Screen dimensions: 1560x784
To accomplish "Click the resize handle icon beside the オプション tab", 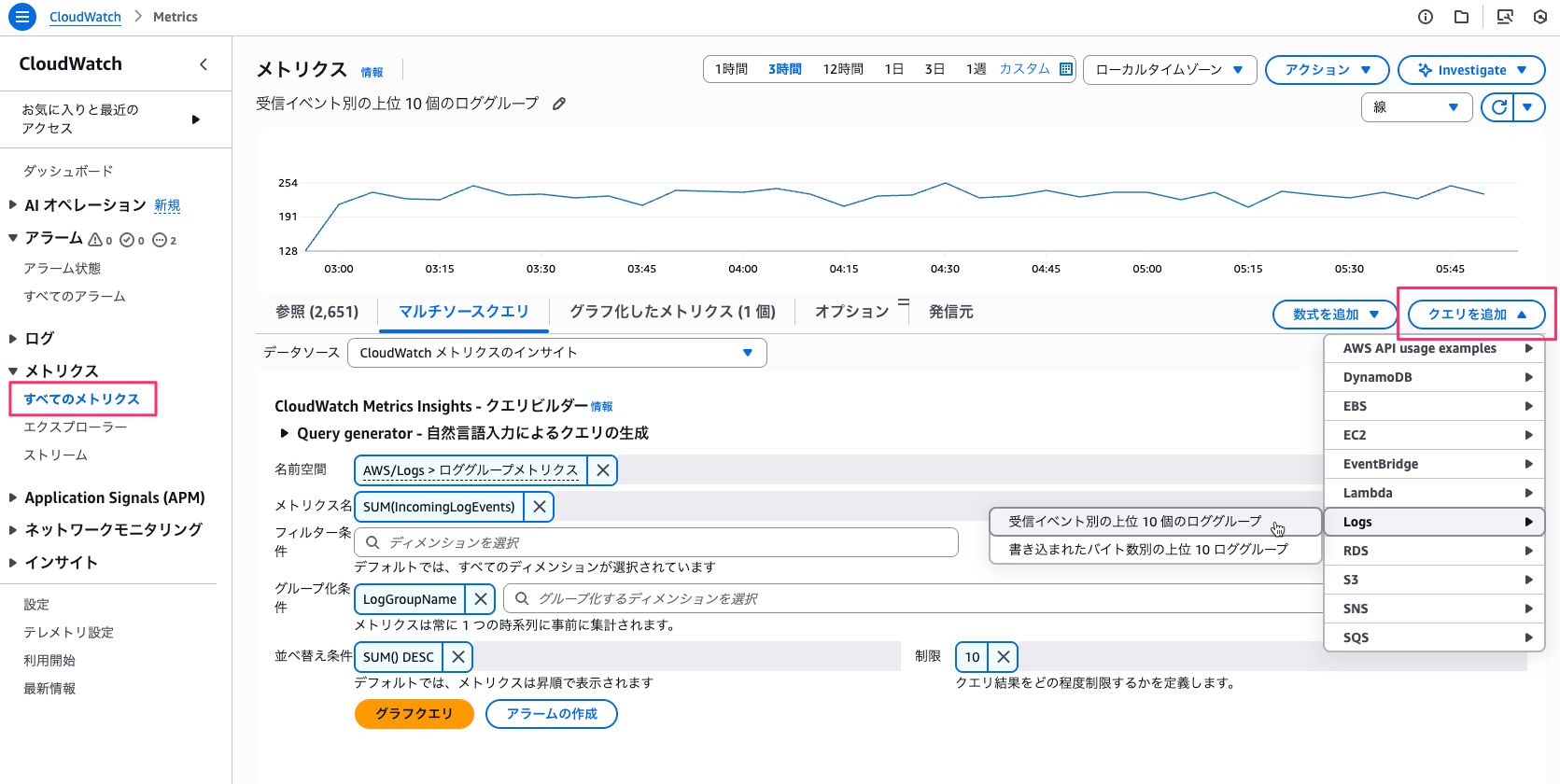I will (904, 302).
